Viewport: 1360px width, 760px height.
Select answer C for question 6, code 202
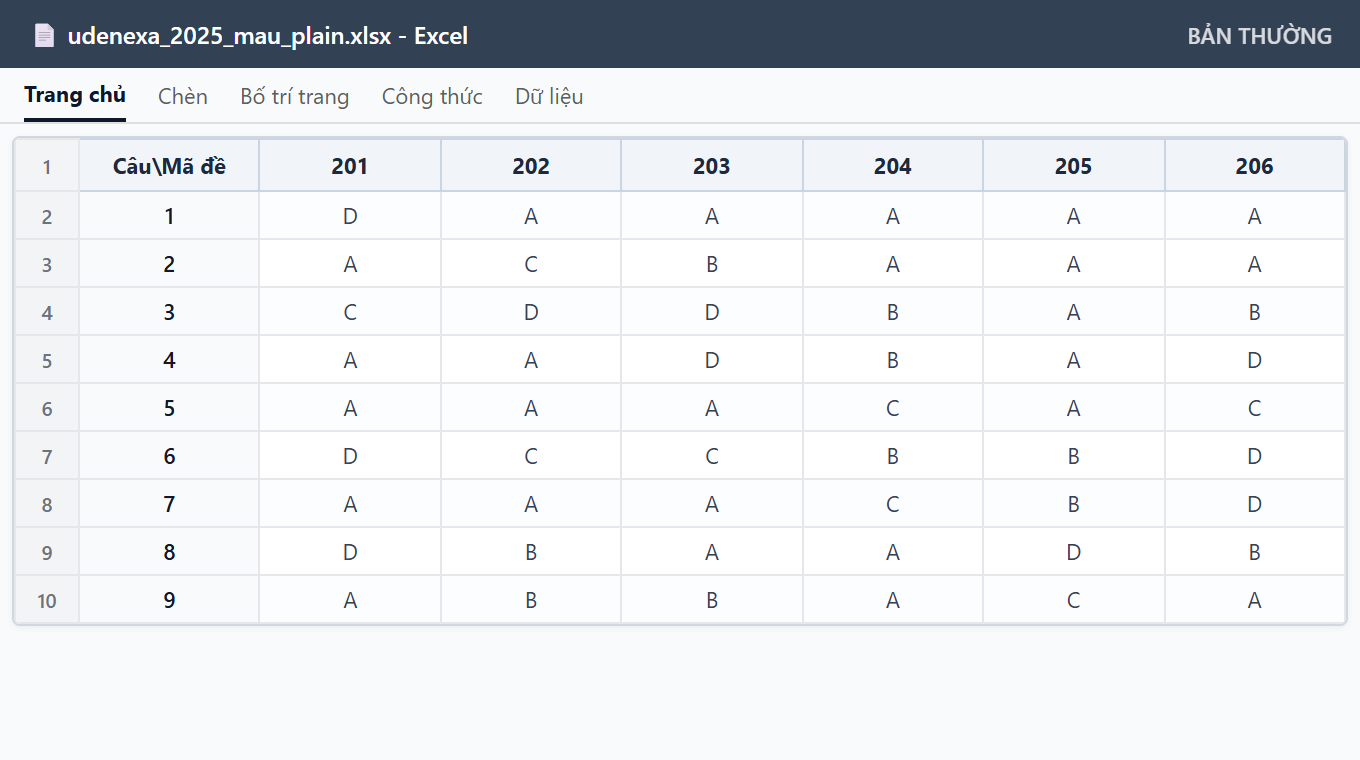pos(531,456)
